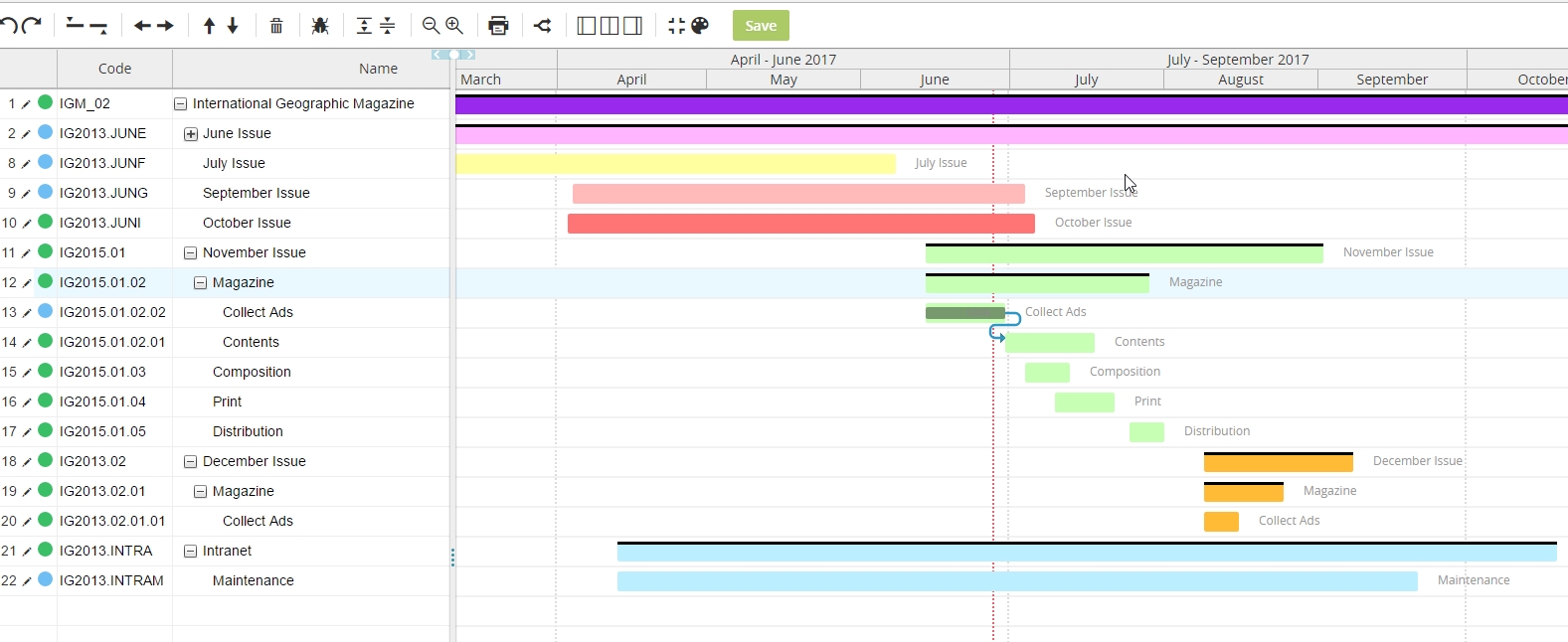Click the zoom out magnifier icon
Viewport: 1568px width, 642px height.
click(431, 26)
